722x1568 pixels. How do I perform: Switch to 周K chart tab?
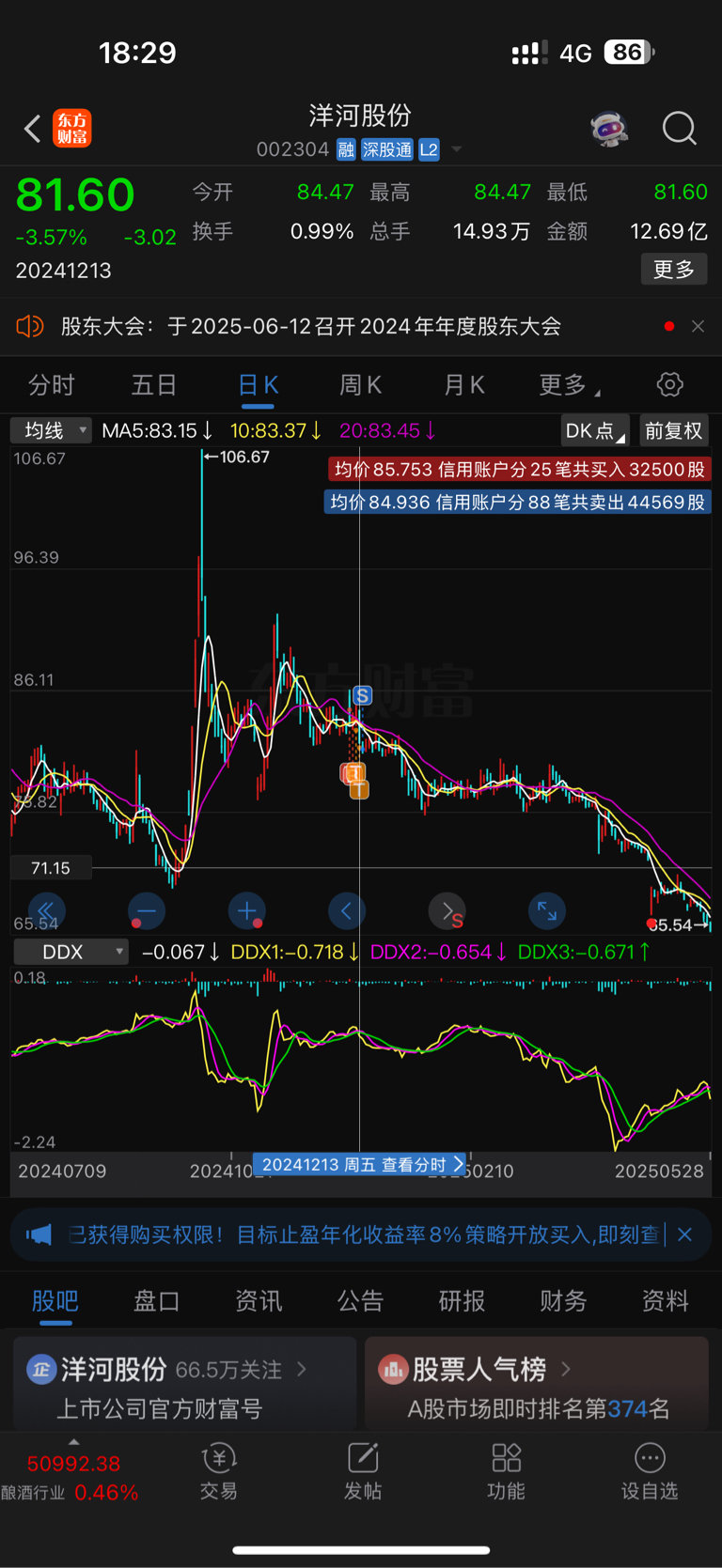pos(361,384)
